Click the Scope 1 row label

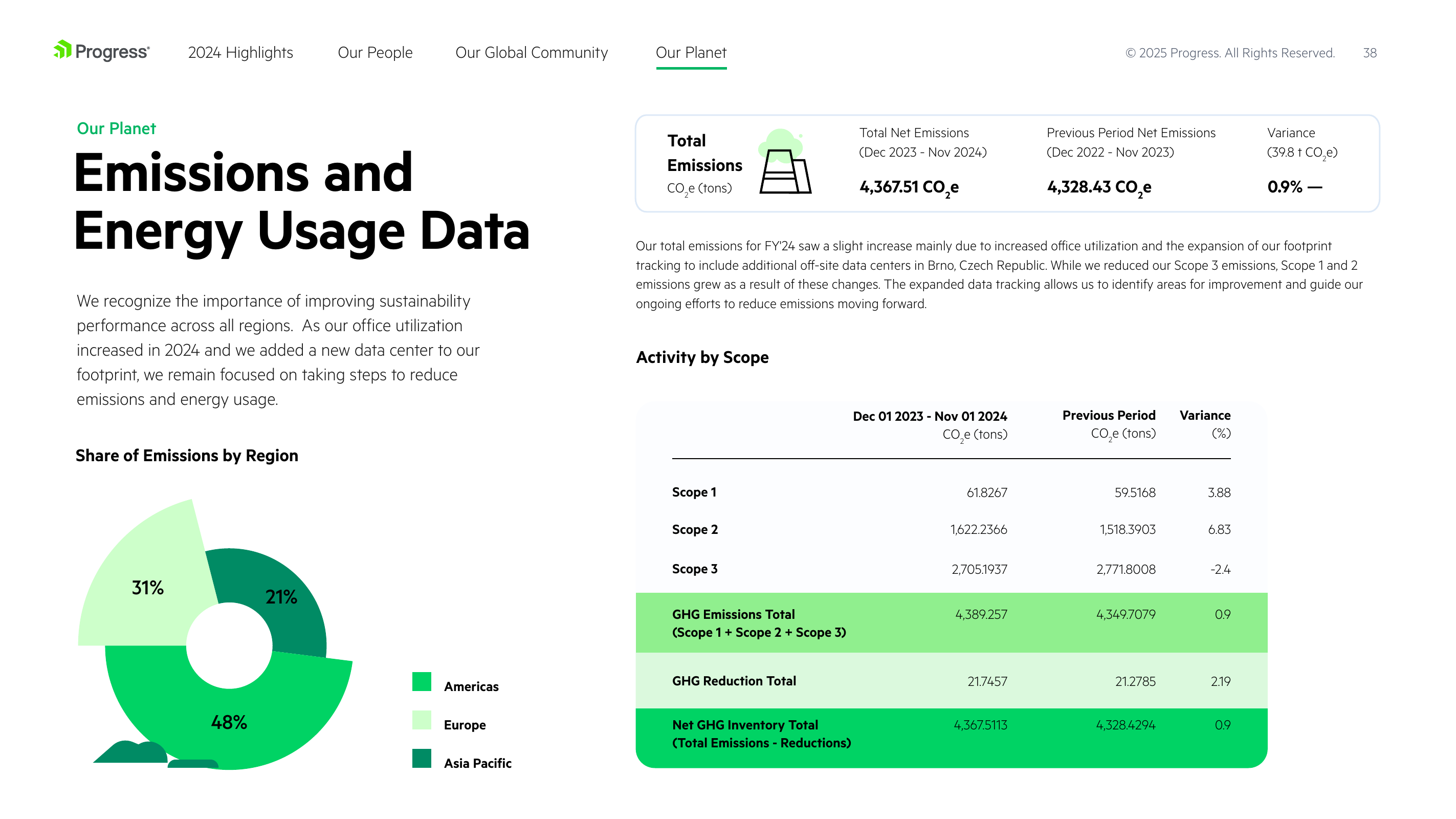694,492
